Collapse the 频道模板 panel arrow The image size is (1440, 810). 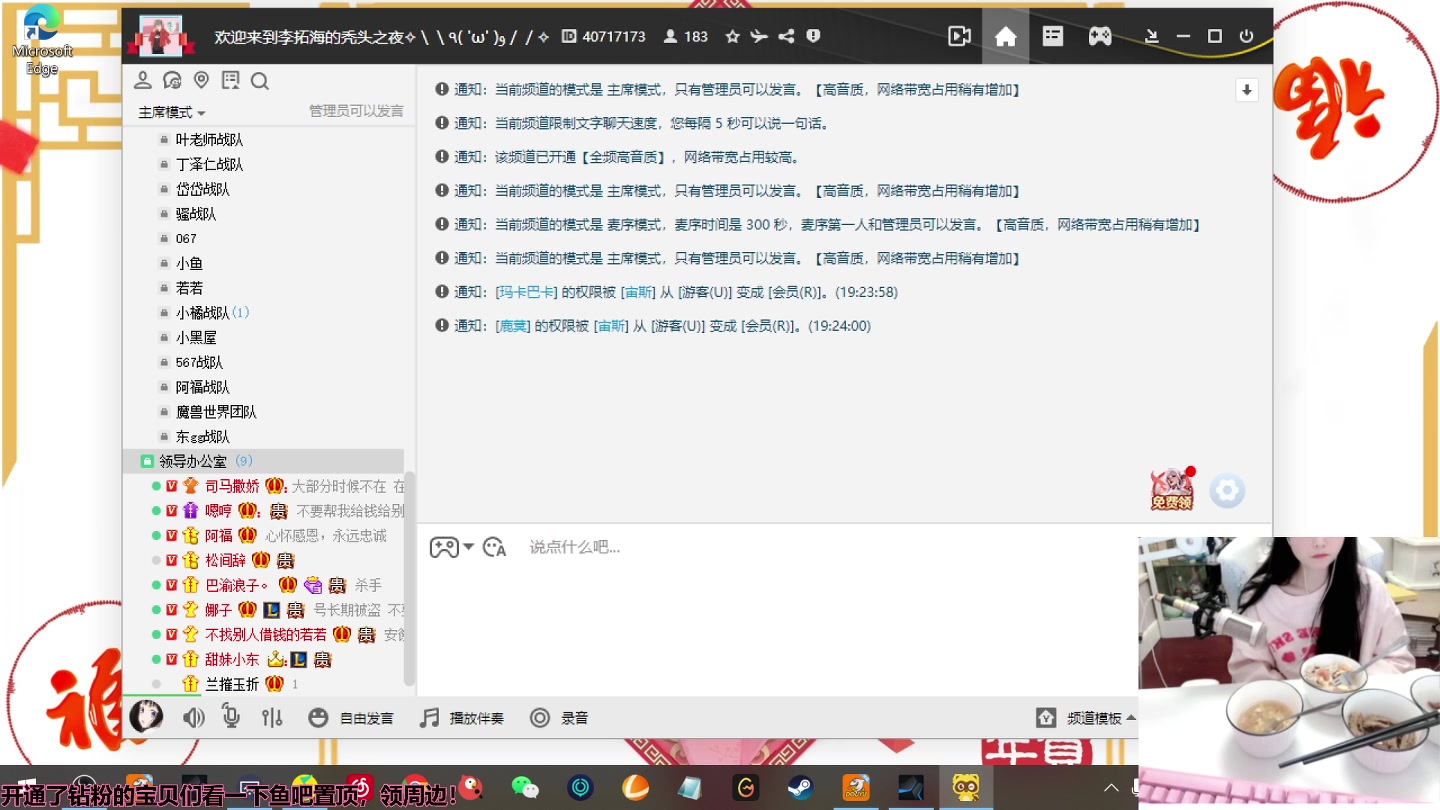[1129, 717]
